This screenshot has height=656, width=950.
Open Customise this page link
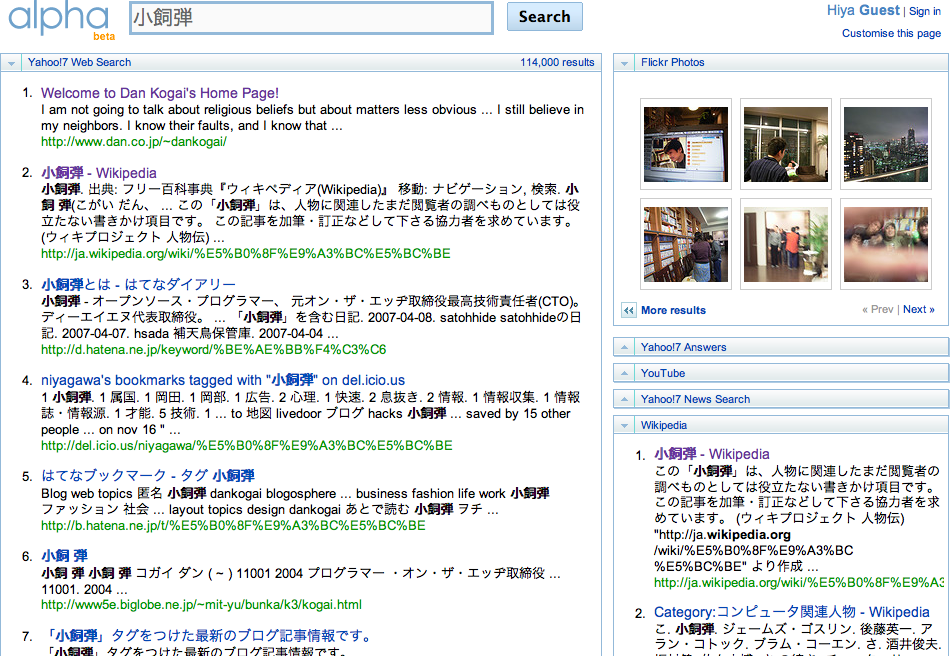pyautogui.click(x=891, y=33)
